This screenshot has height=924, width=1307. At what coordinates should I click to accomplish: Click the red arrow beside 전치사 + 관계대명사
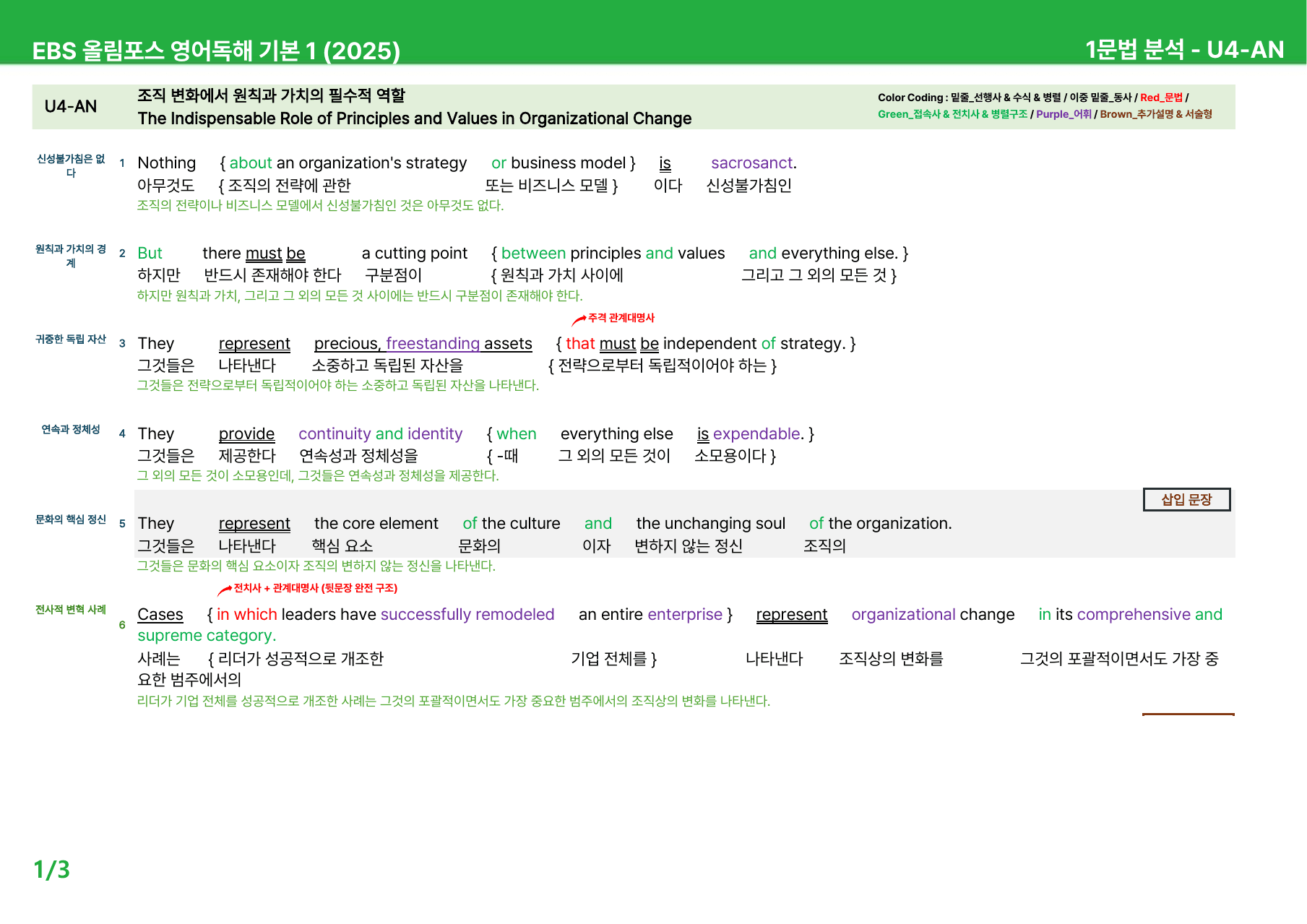coord(225,590)
